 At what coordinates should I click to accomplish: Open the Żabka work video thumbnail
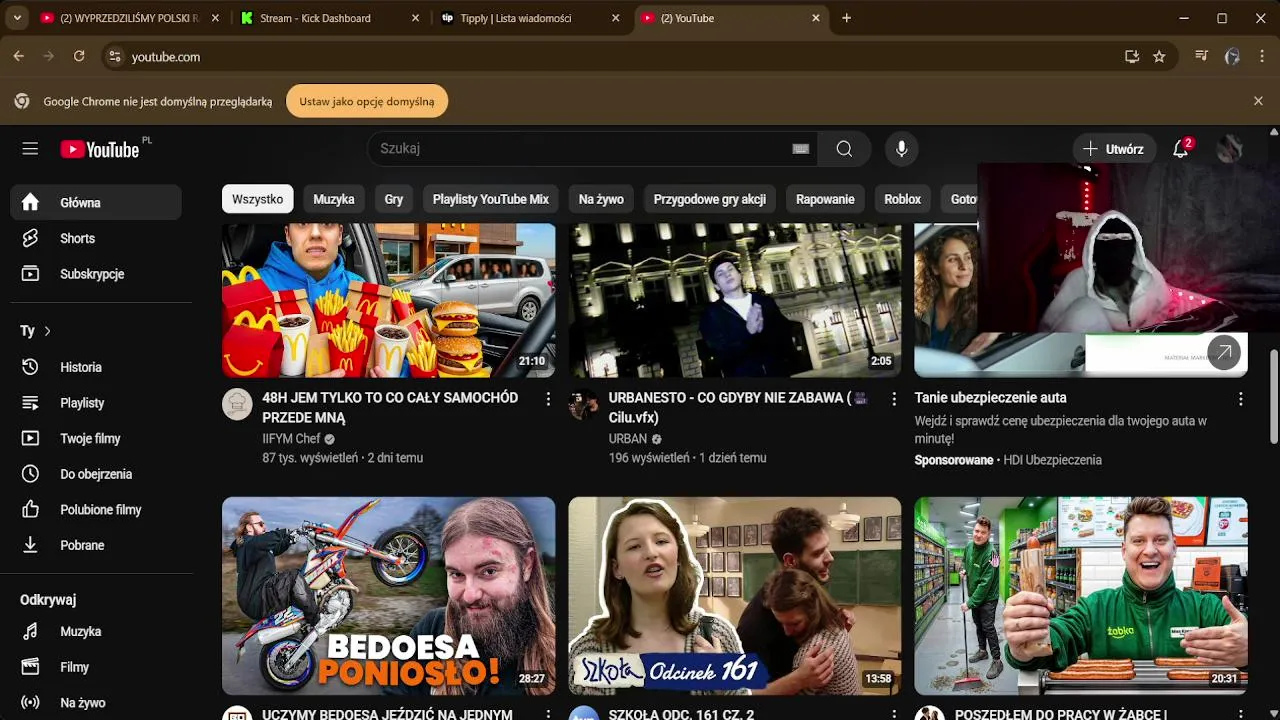pos(1081,596)
